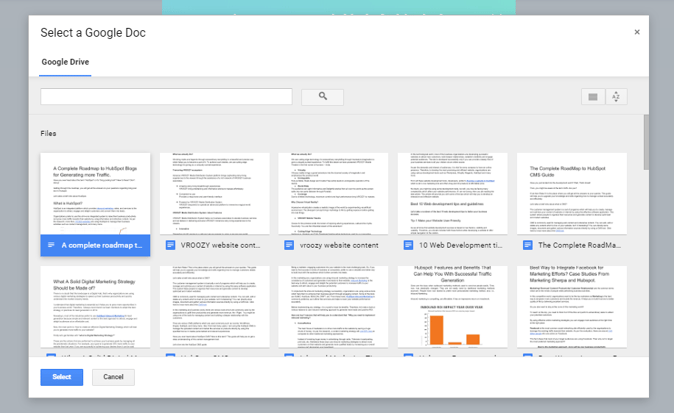This screenshot has height=413, width=674.
Task: Open the Google Drive tab
Action: (65, 62)
